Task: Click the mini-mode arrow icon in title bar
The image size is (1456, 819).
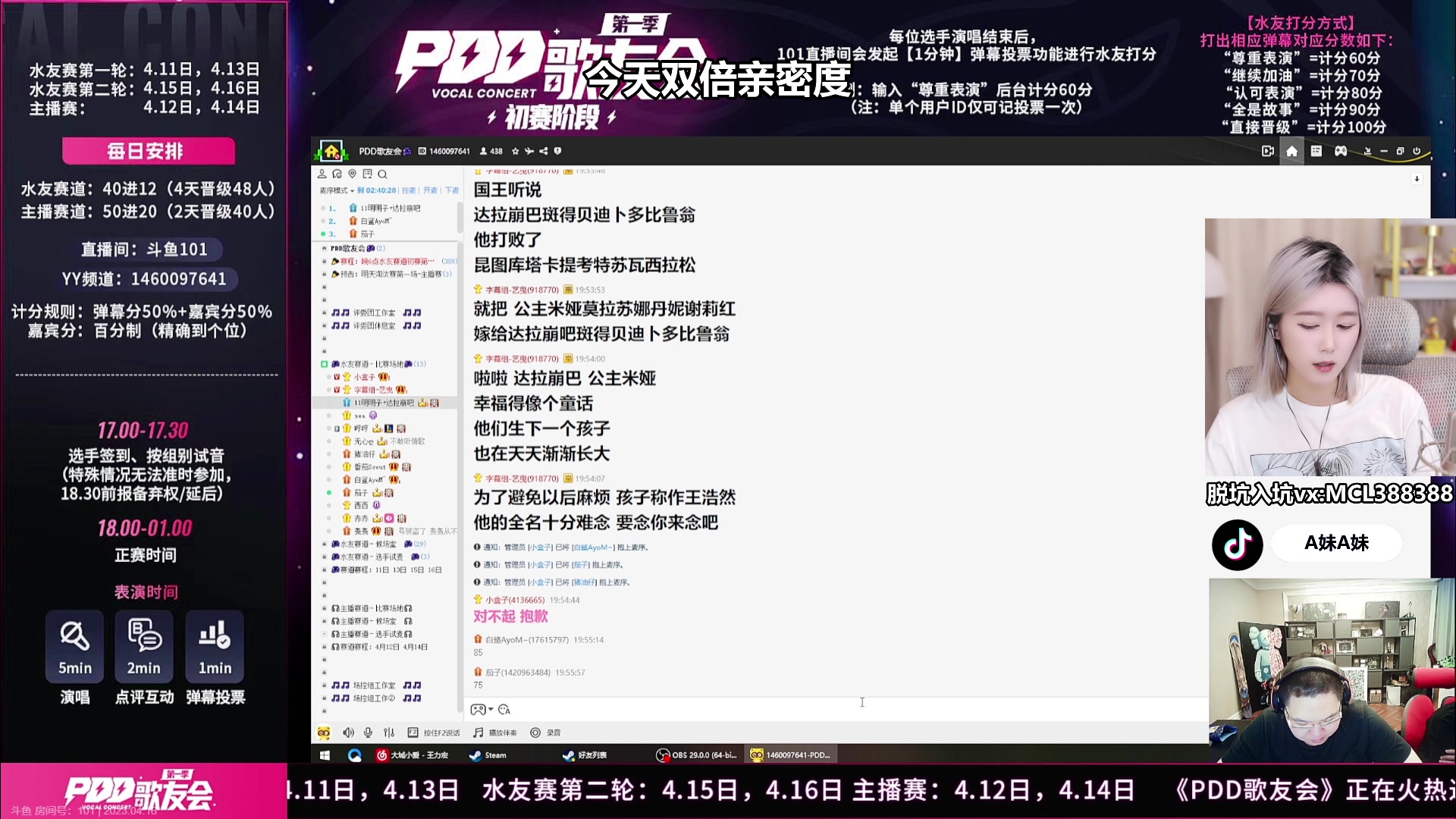Action: pyautogui.click(x=1367, y=151)
